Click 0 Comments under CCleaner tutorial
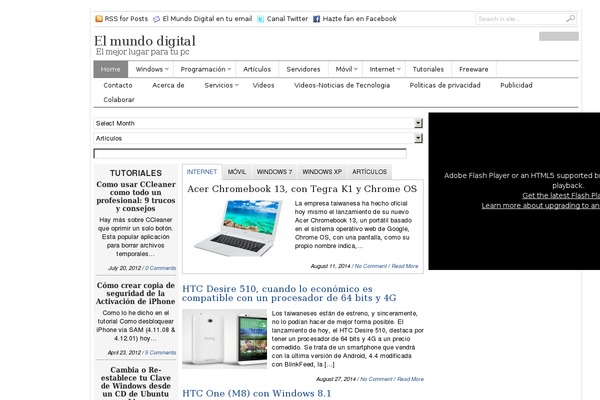Viewport: 600px width, 400px height. coord(160,268)
